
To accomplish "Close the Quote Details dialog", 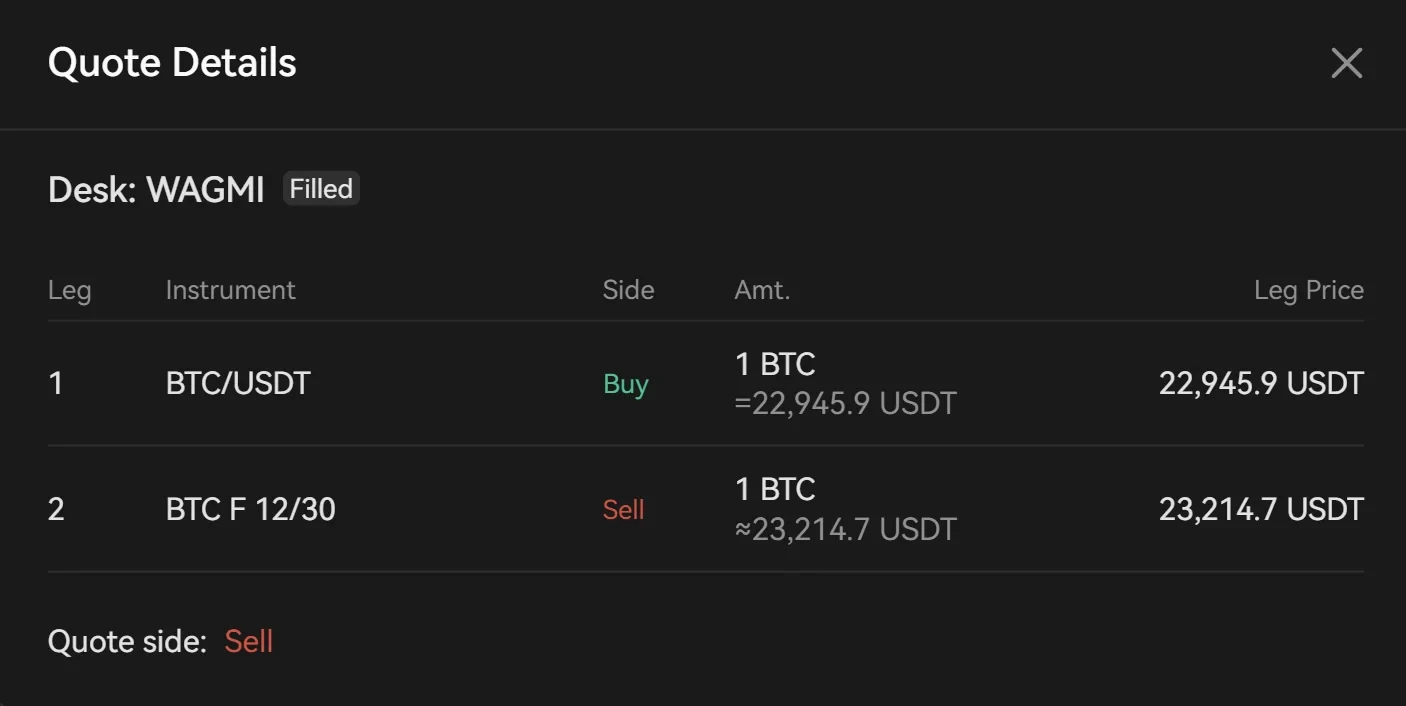I will coord(1346,63).
